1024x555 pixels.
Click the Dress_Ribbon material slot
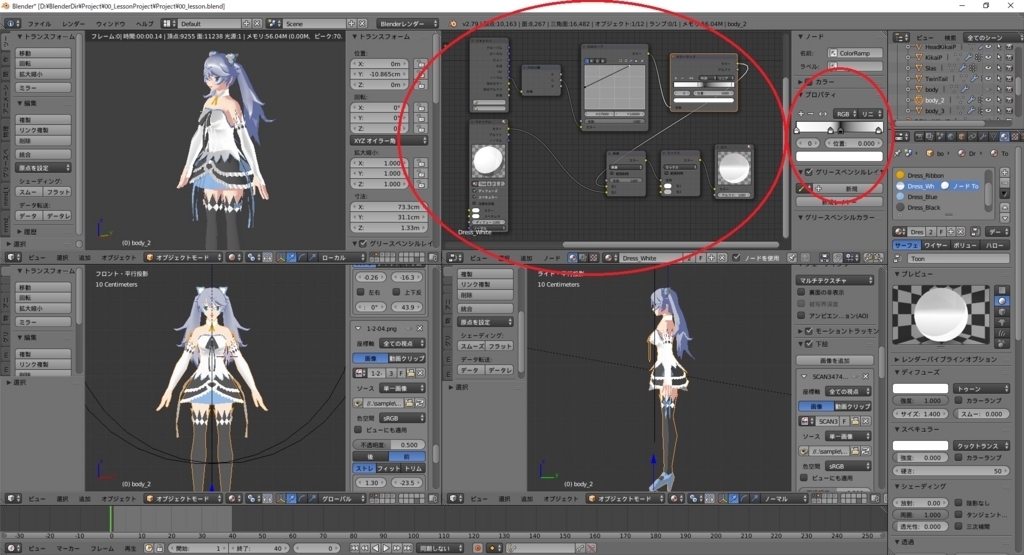925,175
